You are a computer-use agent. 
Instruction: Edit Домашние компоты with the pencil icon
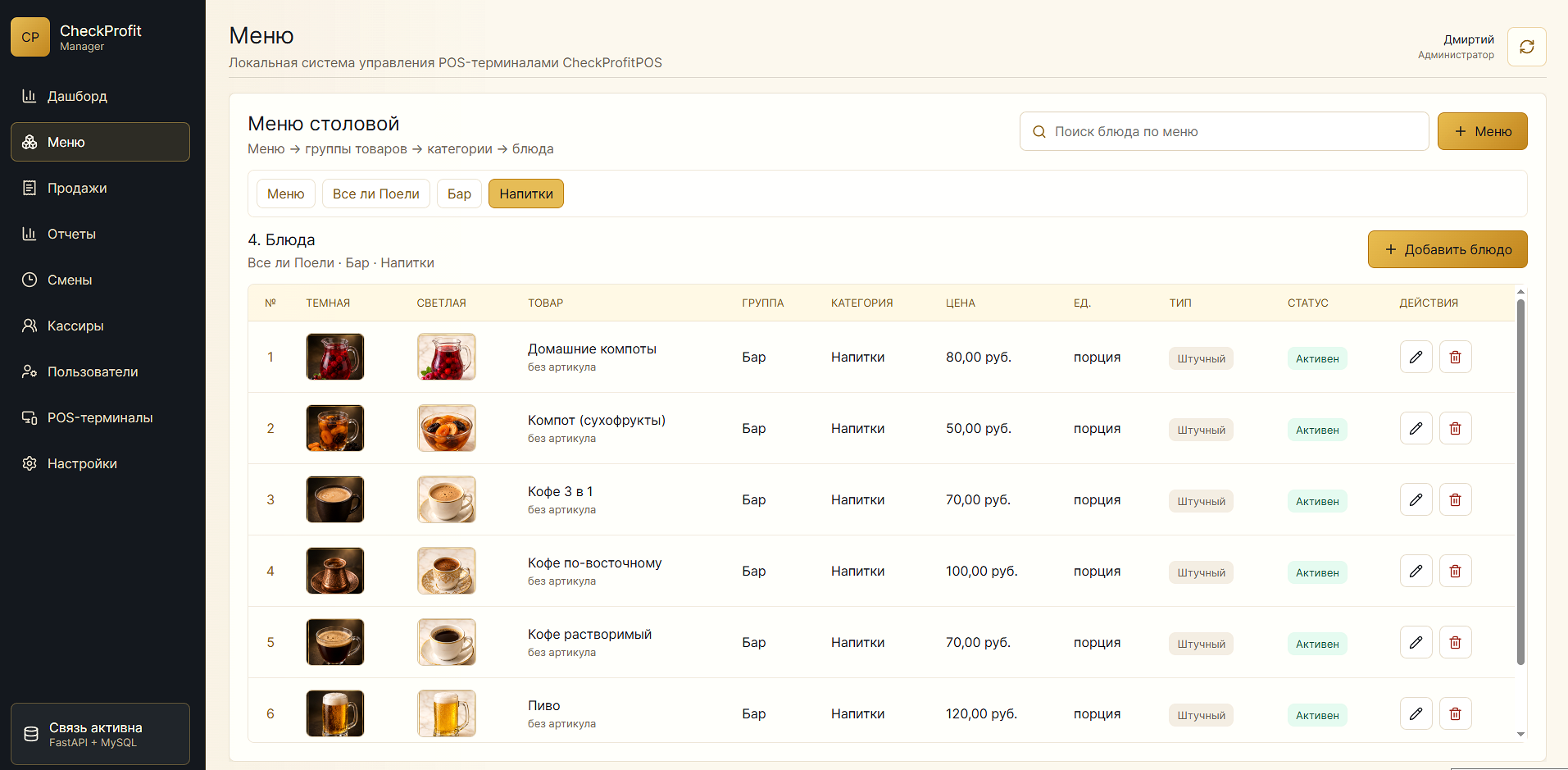tap(1416, 357)
